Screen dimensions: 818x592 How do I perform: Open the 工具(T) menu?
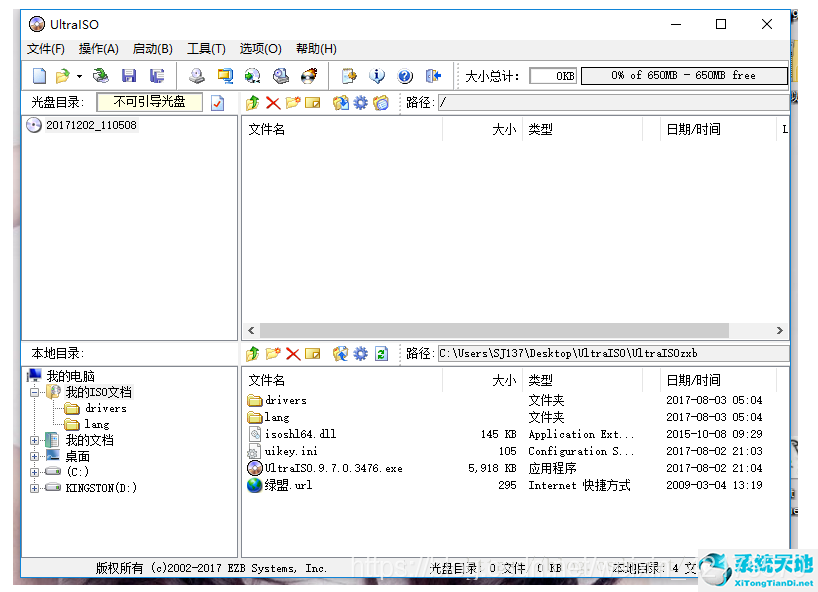[206, 49]
